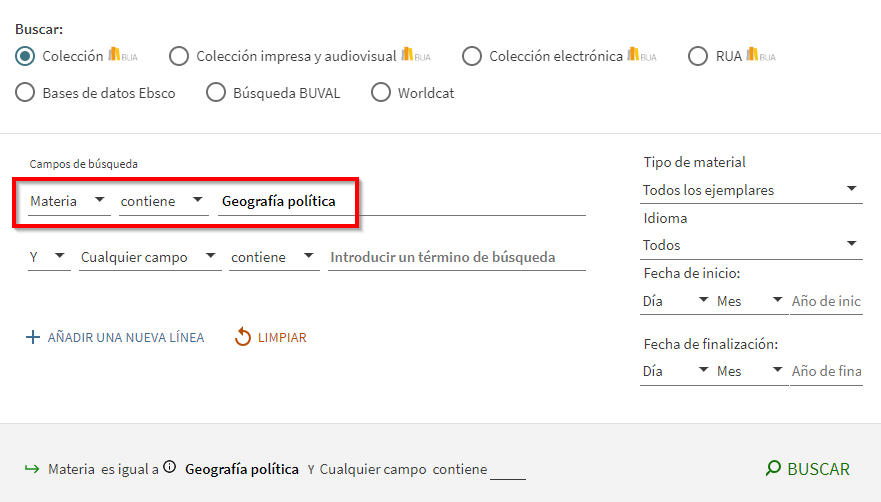Click the info icon beside "es igual a"
881x502 pixels.
pos(170,467)
